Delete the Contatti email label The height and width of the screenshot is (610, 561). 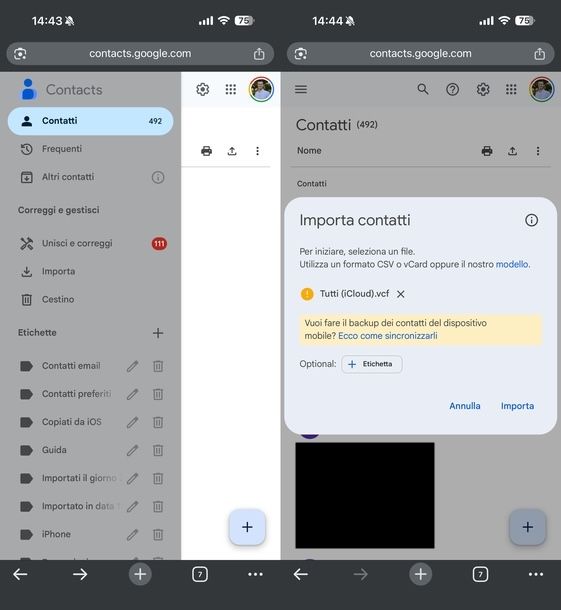(158, 366)
